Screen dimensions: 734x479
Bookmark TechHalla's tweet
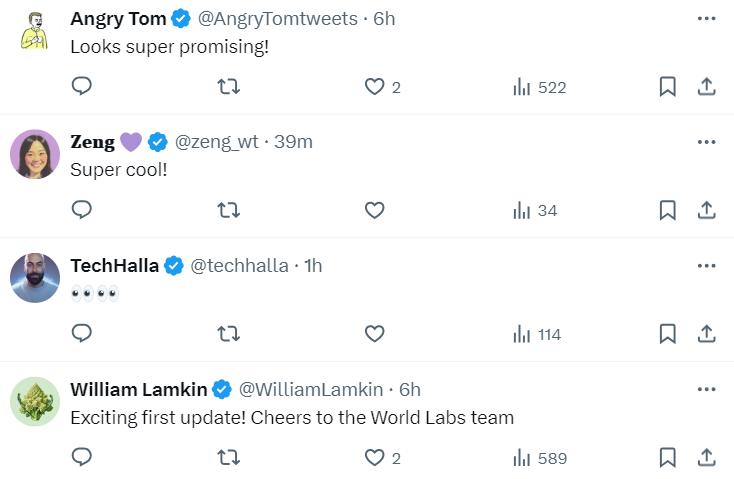click(667, 334)
